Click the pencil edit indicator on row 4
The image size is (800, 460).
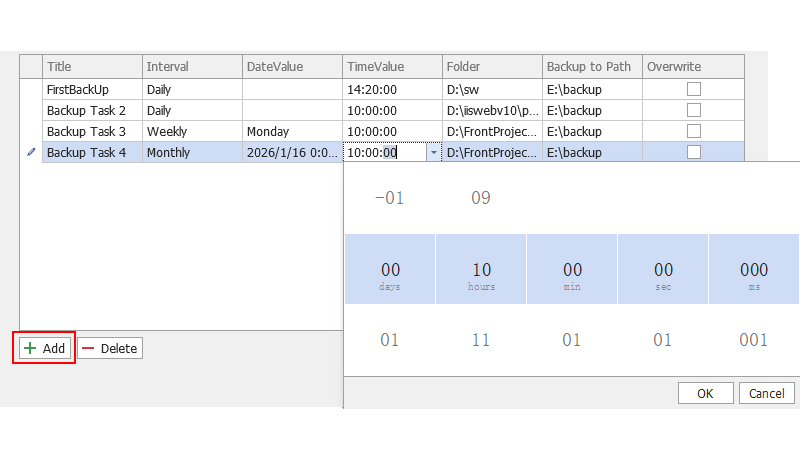click(30, 152)
